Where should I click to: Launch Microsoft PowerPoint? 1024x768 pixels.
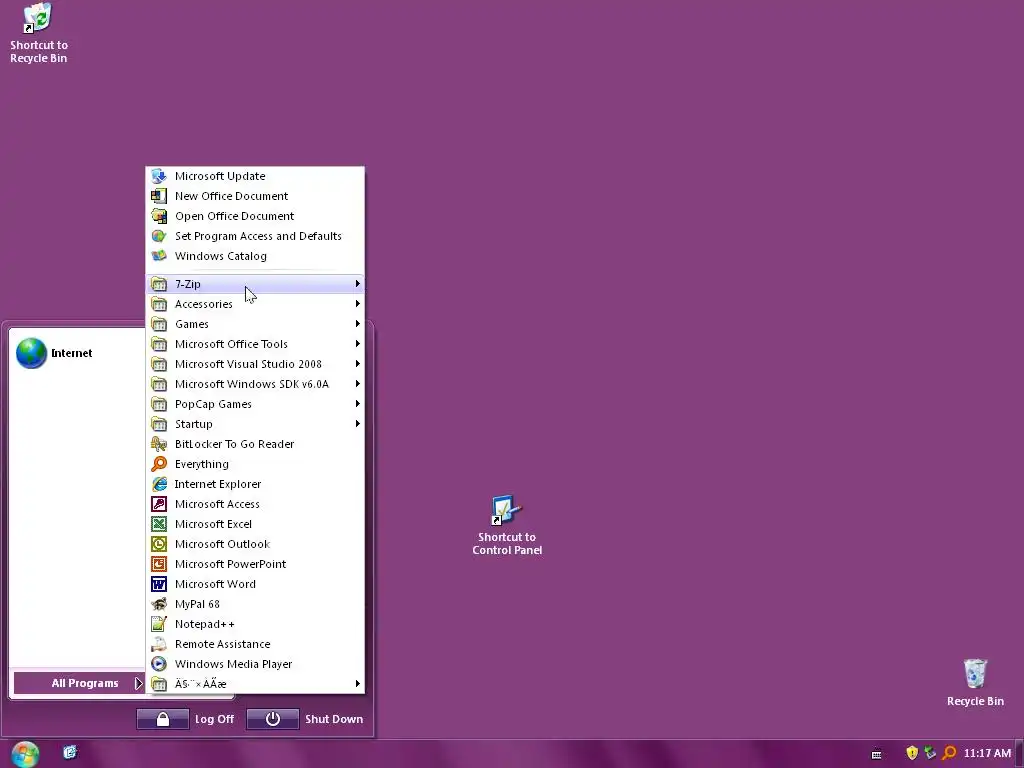point(255,564)
